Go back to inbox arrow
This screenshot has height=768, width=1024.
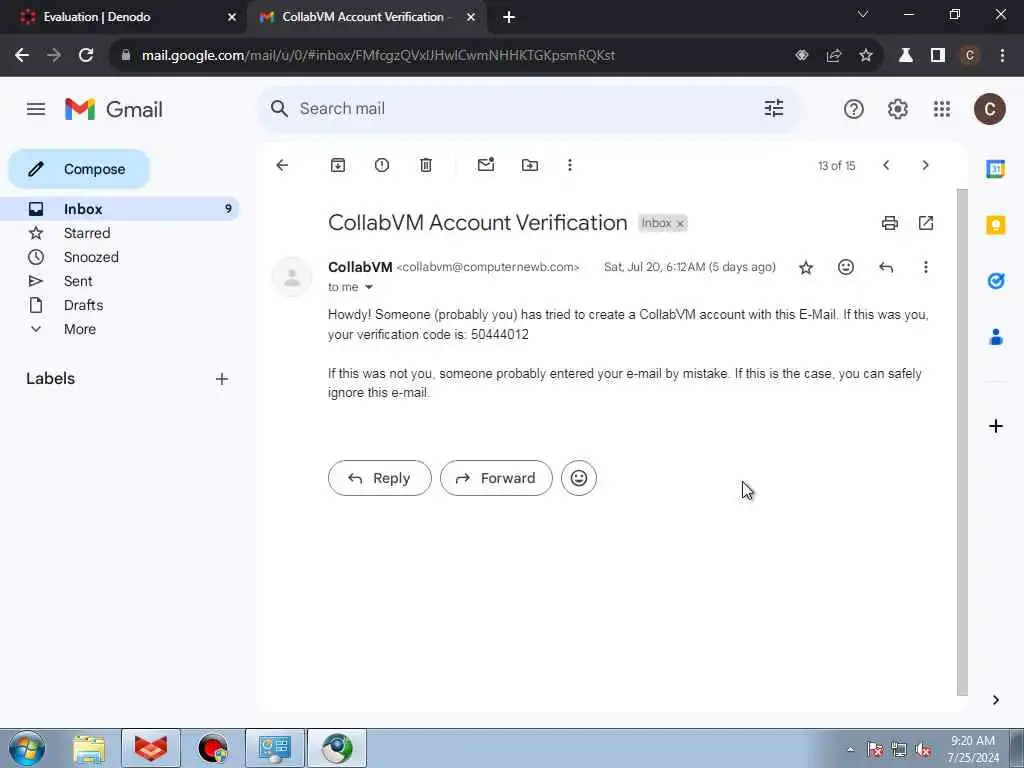(x=282, y=165)
